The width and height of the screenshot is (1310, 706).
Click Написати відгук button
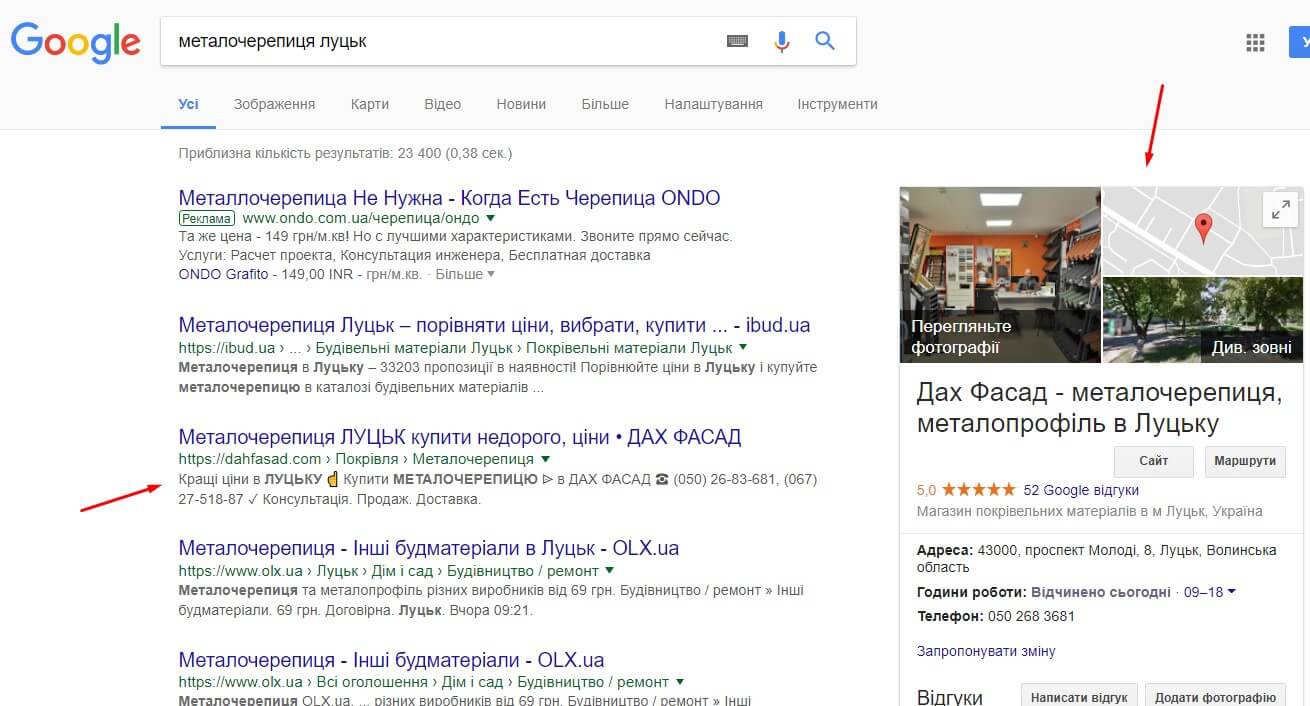point(1078,697)
